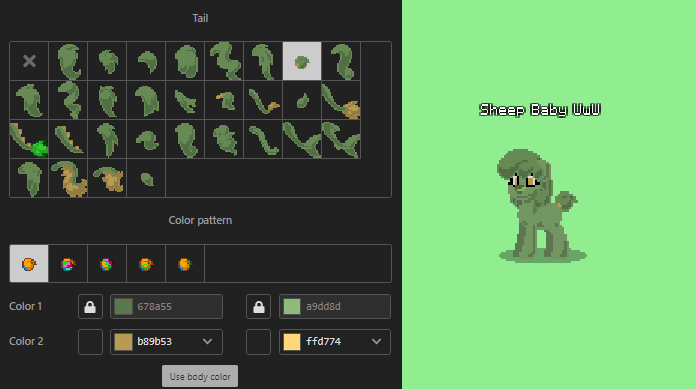
Task: Click the ffd774 yellow color swatch
Action: [292, 341]
